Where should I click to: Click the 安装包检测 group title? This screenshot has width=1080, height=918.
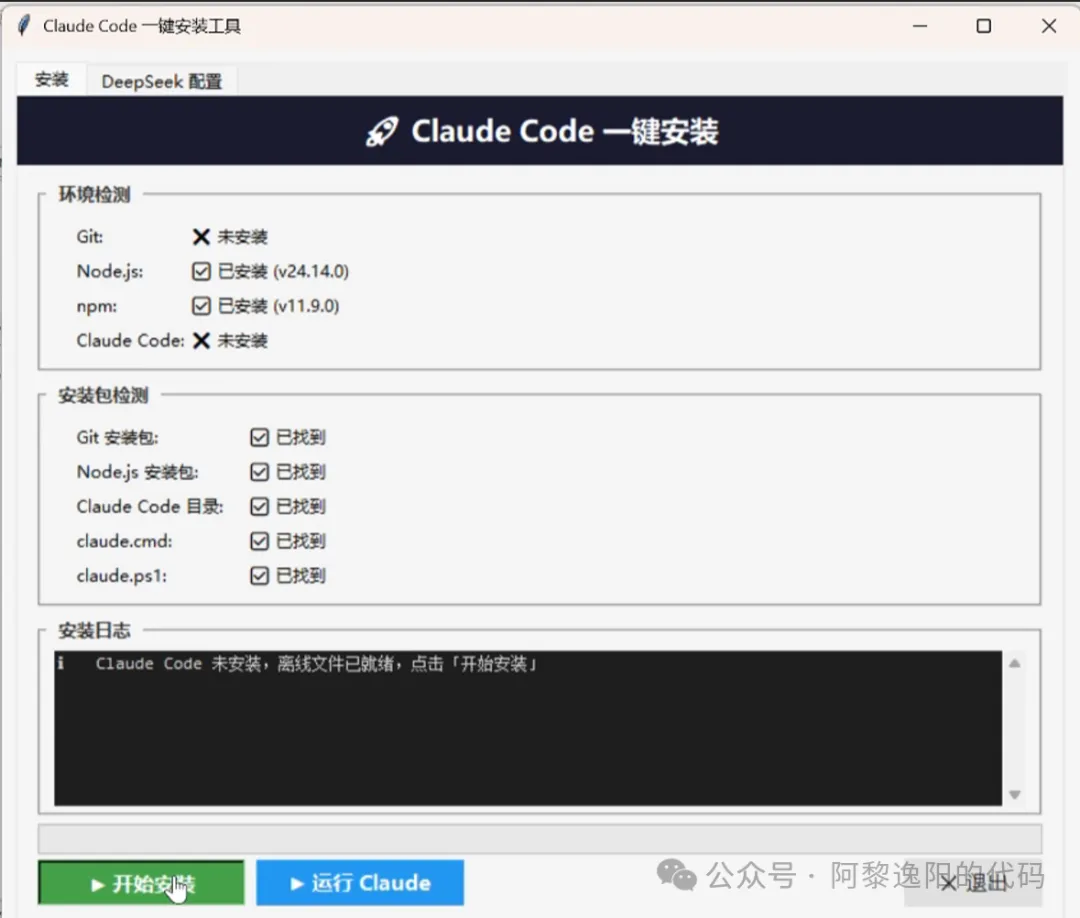(x=103, y=395)
